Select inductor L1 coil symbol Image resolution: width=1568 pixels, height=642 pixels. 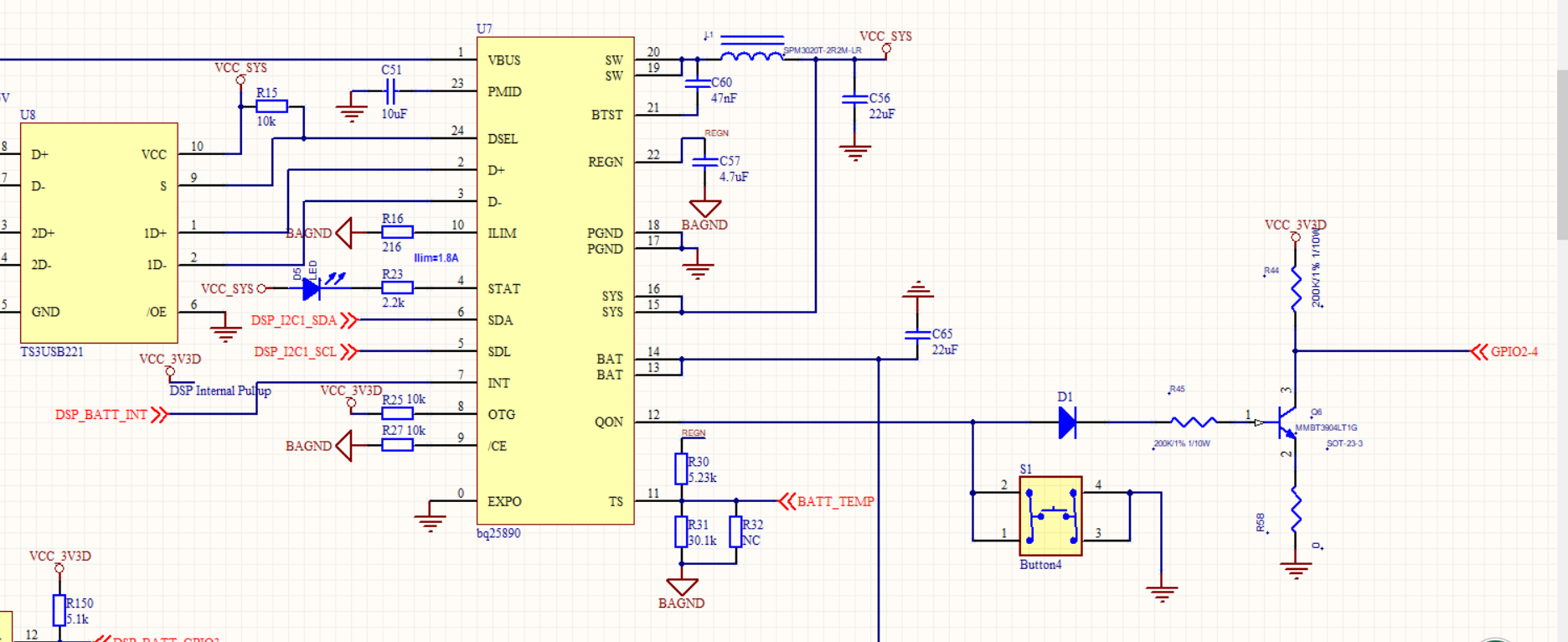[x=751, y=56]
